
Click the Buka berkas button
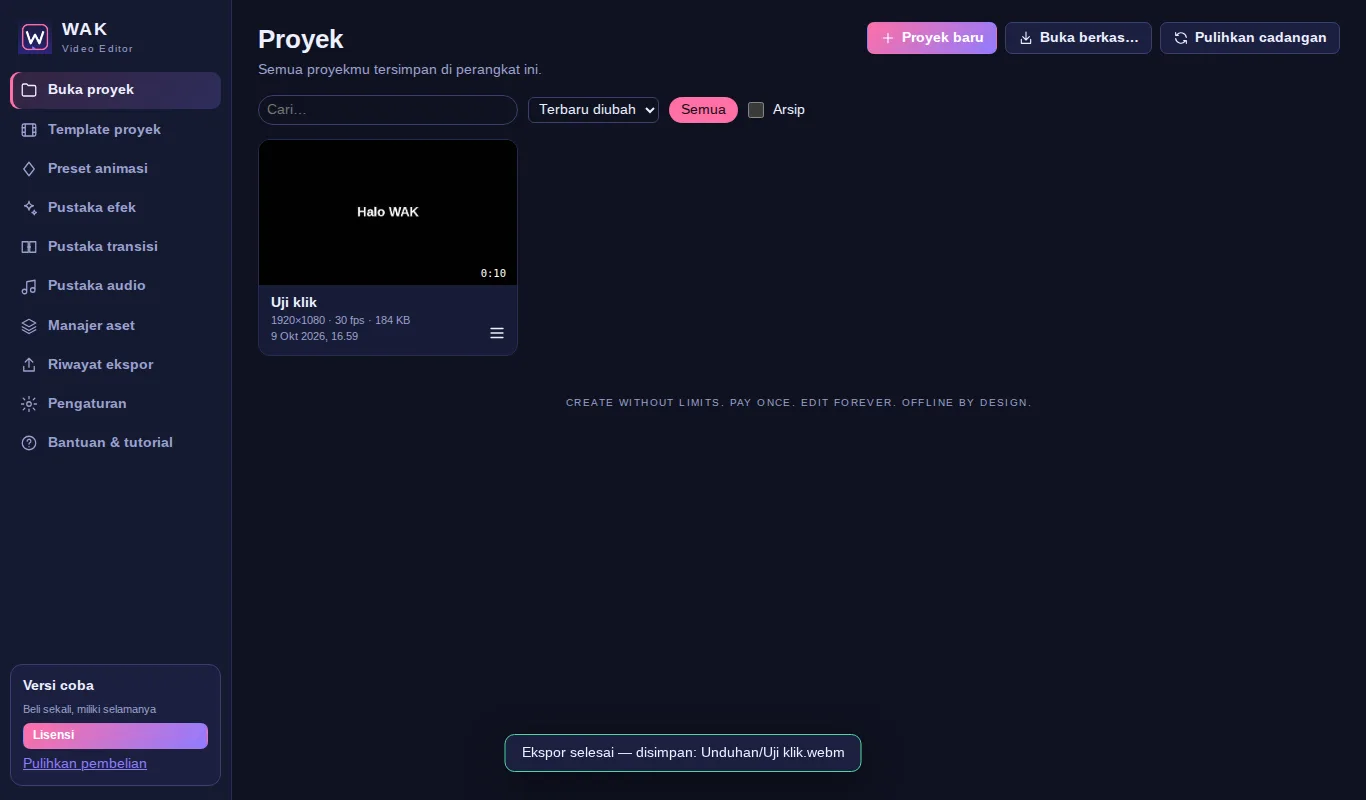(x=1078, y=38)
